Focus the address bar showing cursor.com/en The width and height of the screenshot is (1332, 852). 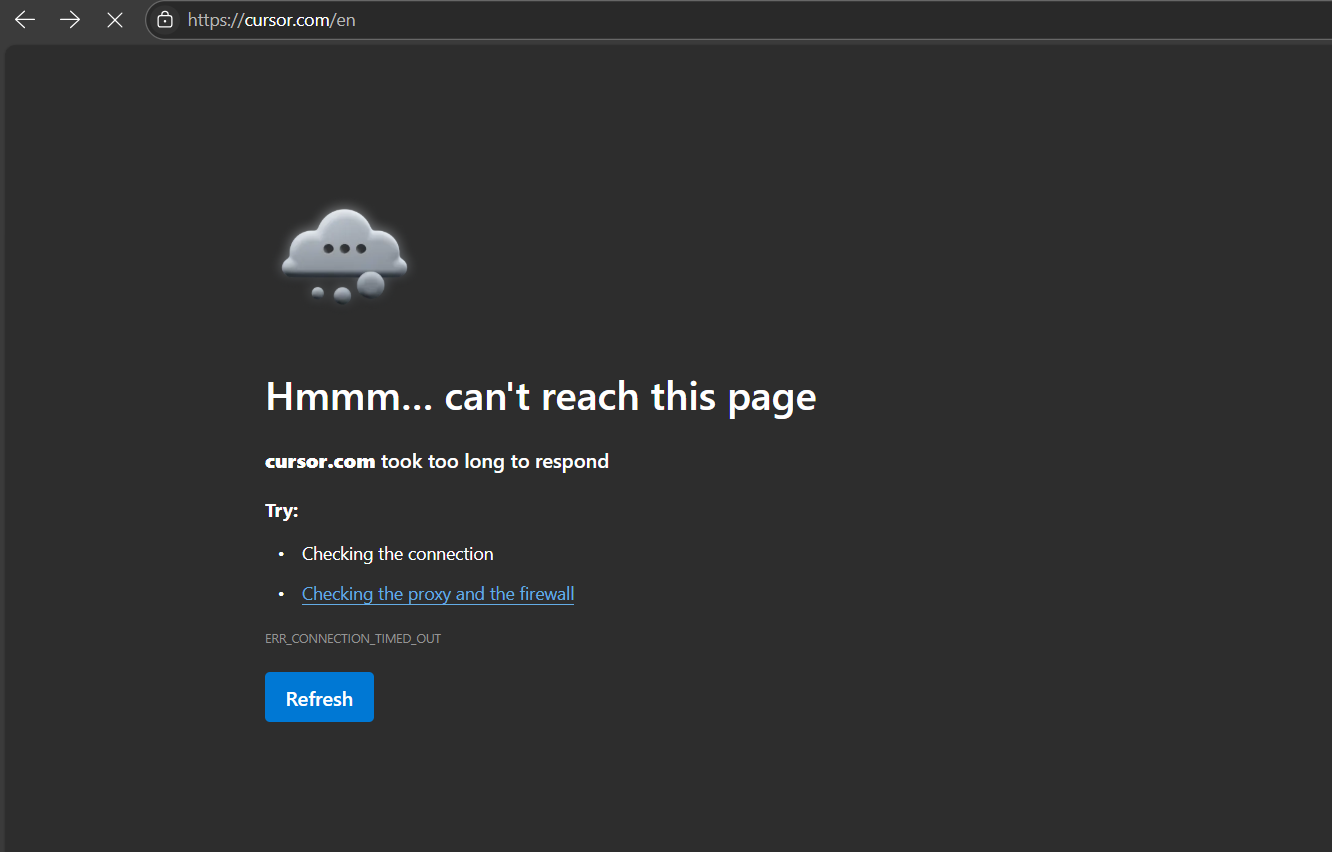point(740,20)
